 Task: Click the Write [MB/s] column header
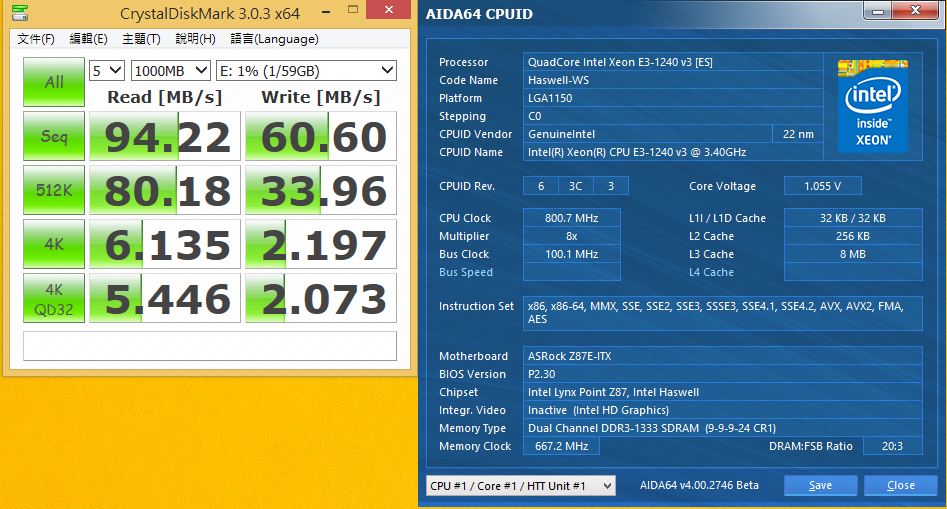[x=321, y=97]
